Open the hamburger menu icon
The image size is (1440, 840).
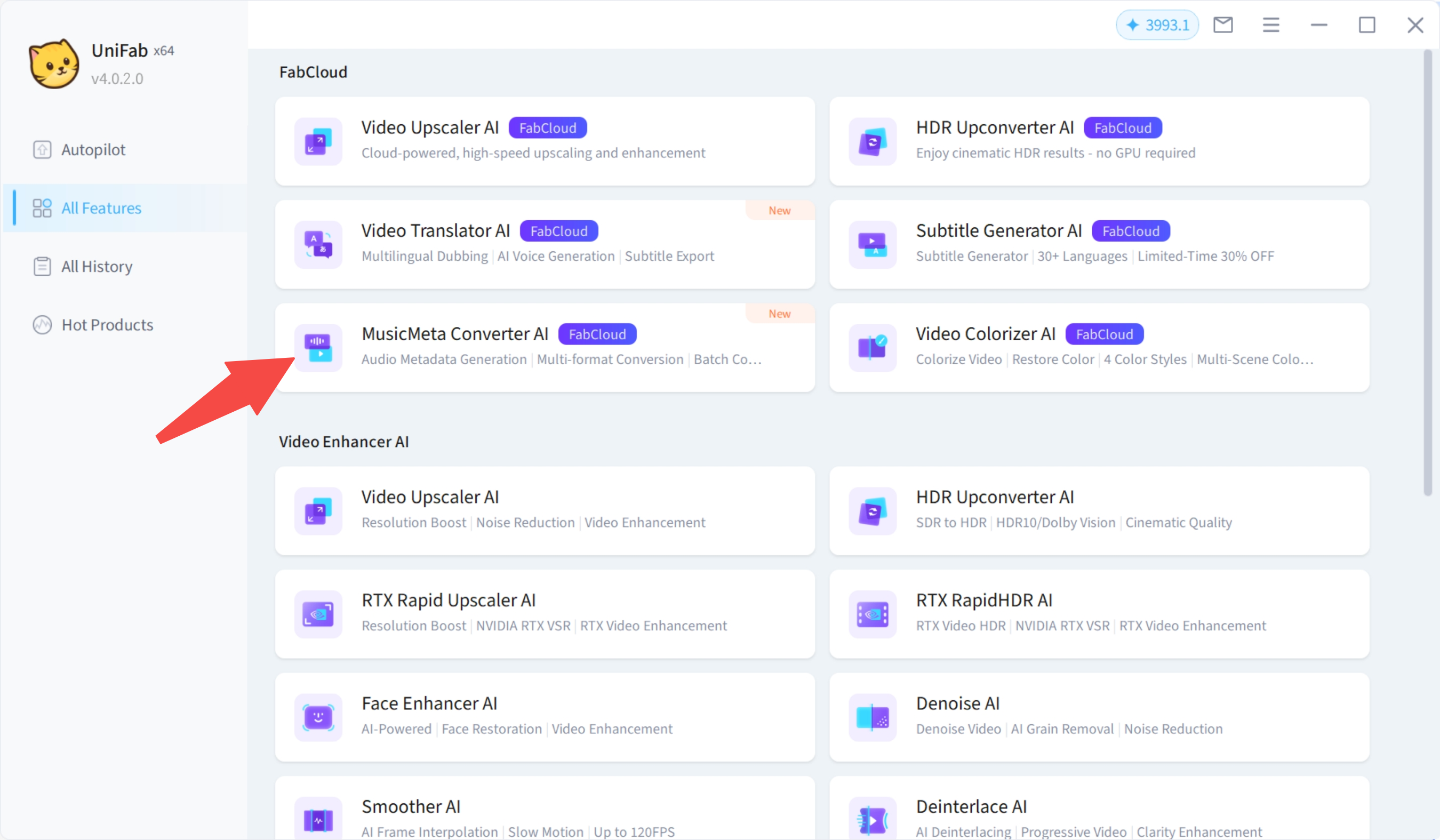click(x=1271, y=25)
